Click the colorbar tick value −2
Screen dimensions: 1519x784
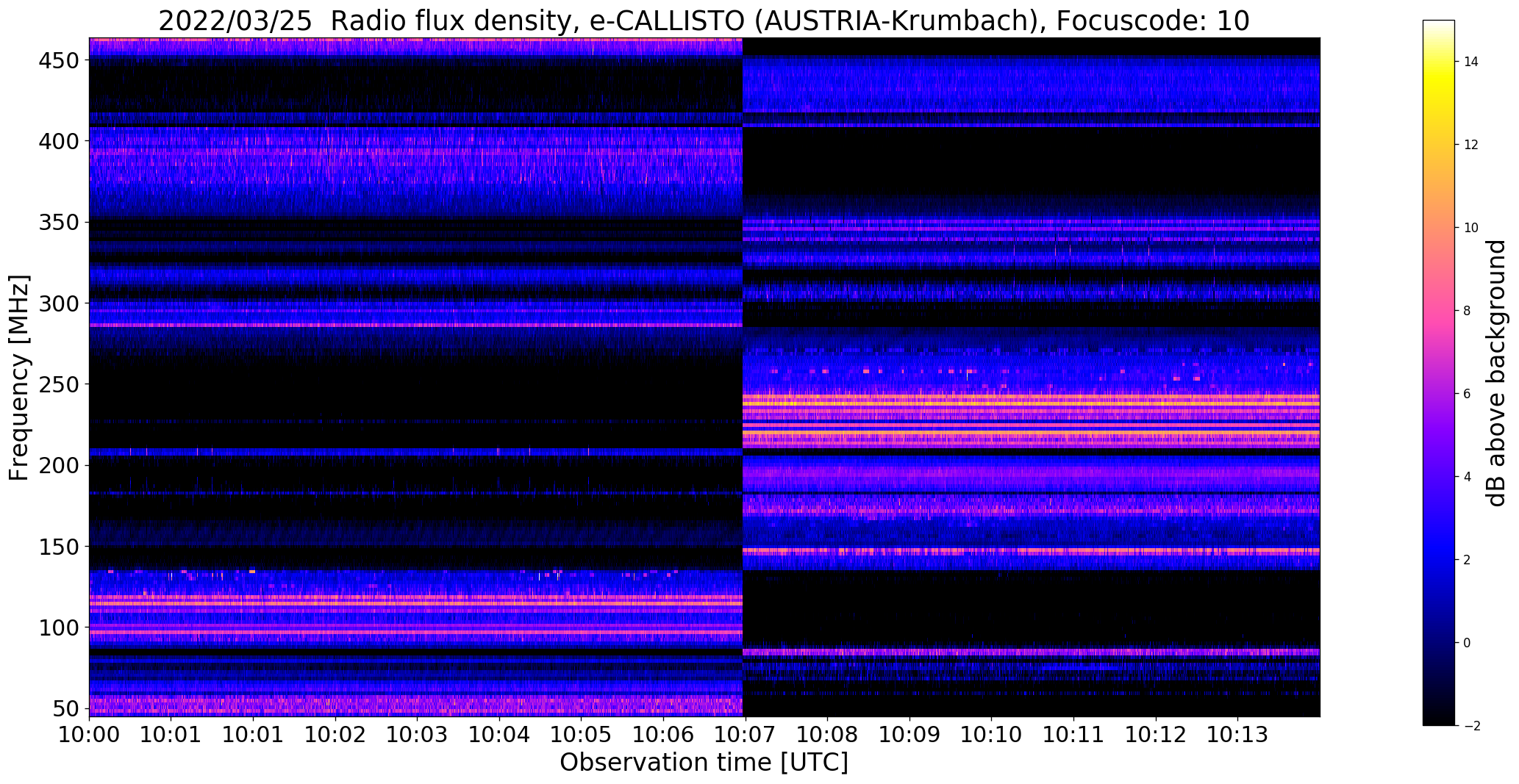(1470, 726)
